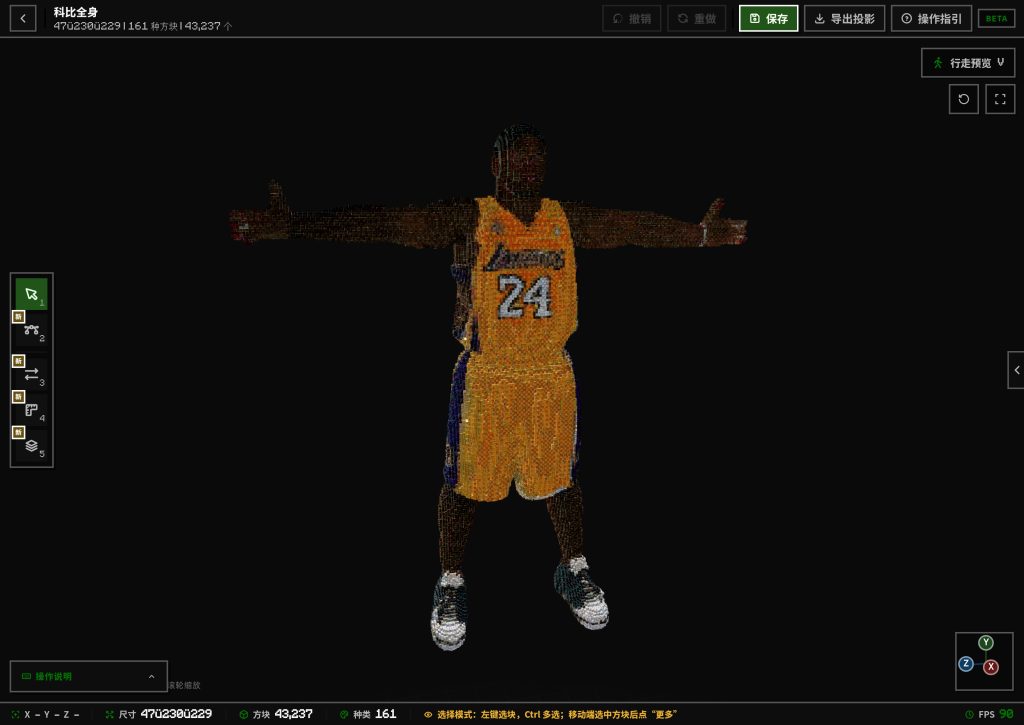The image size is (1024, 725).
Task: Go back with the left arrow button
Action: 23,18
